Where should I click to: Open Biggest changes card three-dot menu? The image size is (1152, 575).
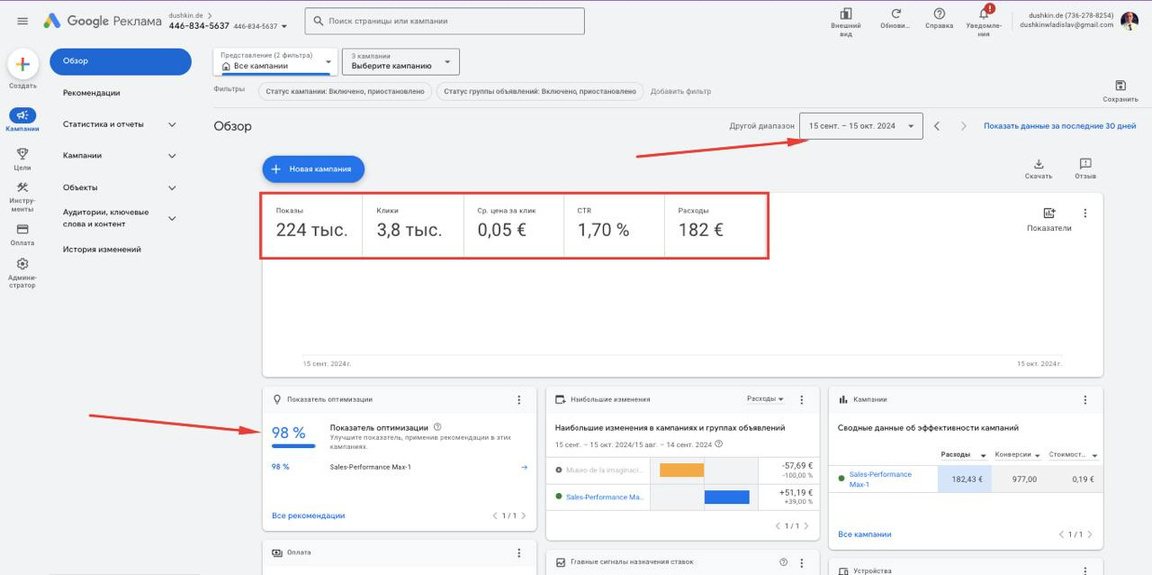[802, 399]
